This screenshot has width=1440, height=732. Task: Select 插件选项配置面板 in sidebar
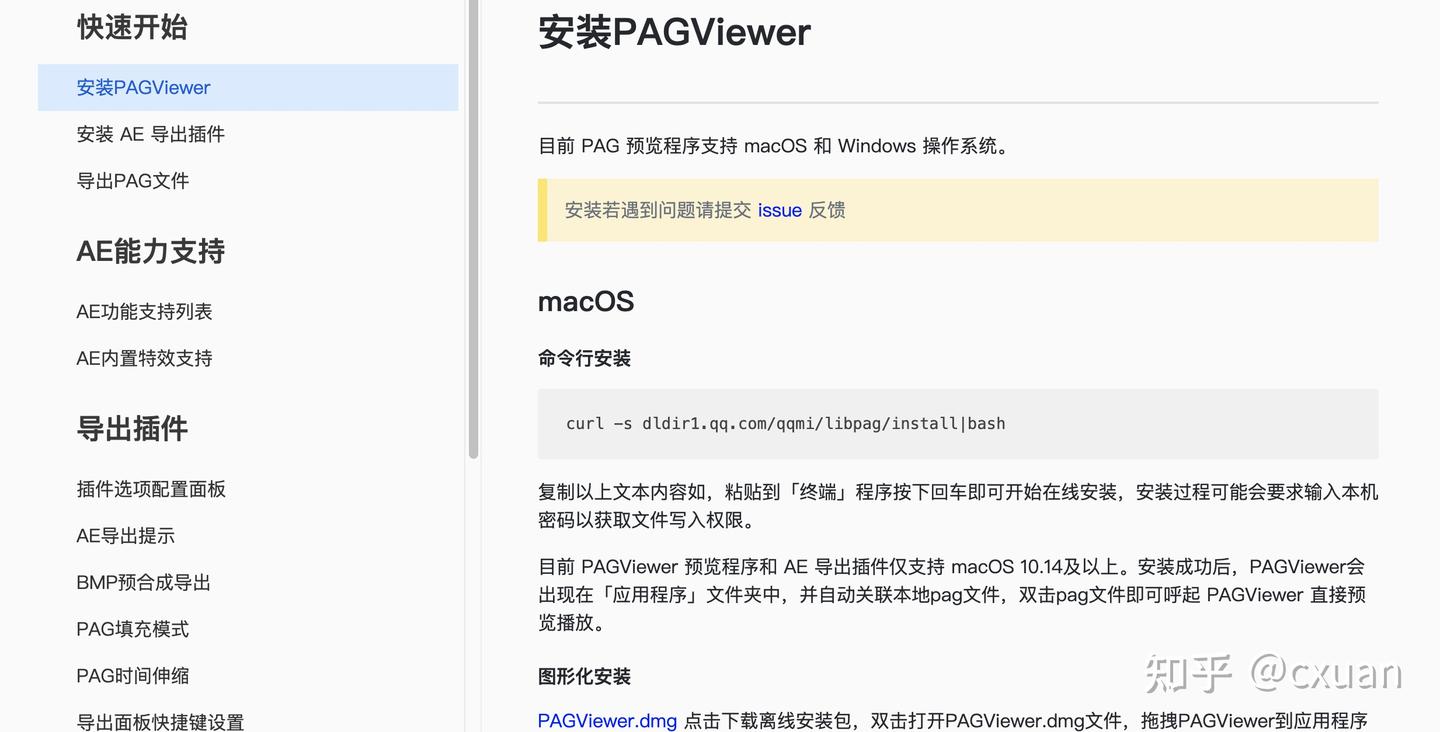click(x=151, y=489)
